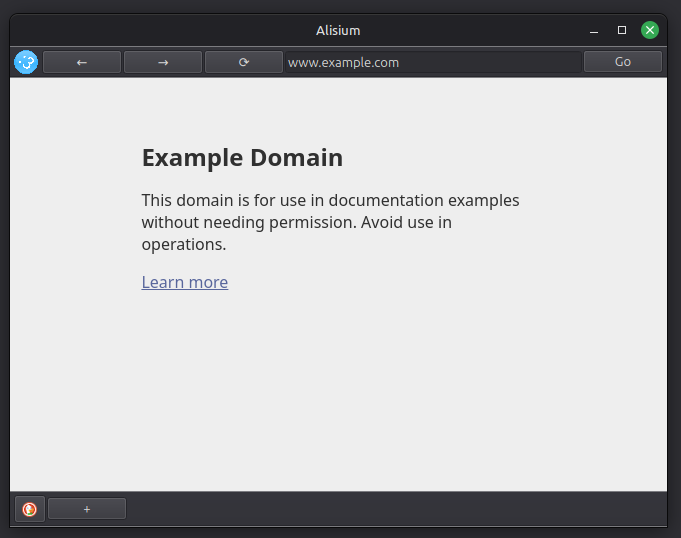The width and height of the screenshot is (681, 538).
Task: Select the DuckDuckGo tab icon
Action: [30, 509]
